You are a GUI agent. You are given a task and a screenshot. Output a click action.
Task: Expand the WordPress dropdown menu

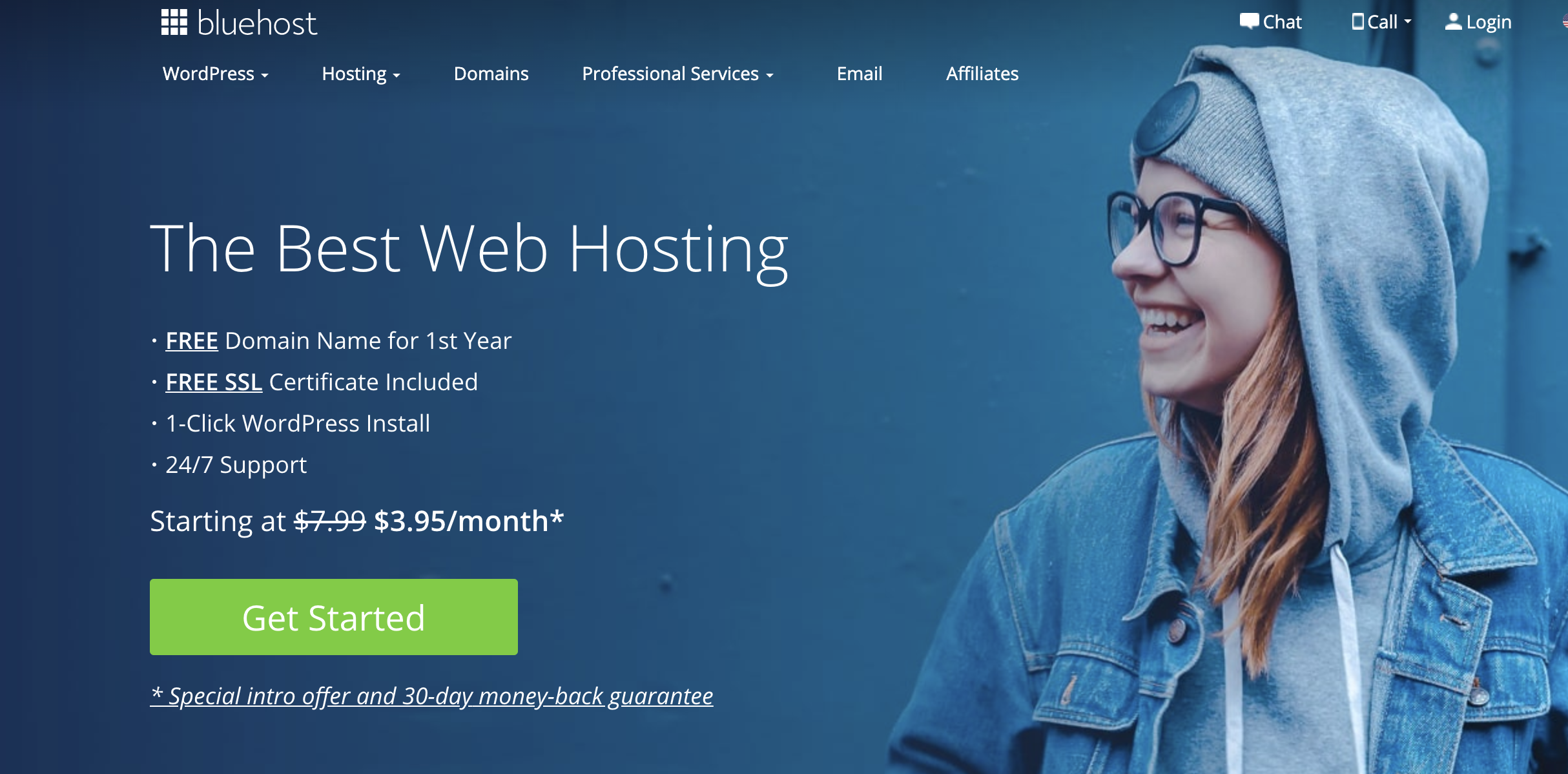point(215,74)
